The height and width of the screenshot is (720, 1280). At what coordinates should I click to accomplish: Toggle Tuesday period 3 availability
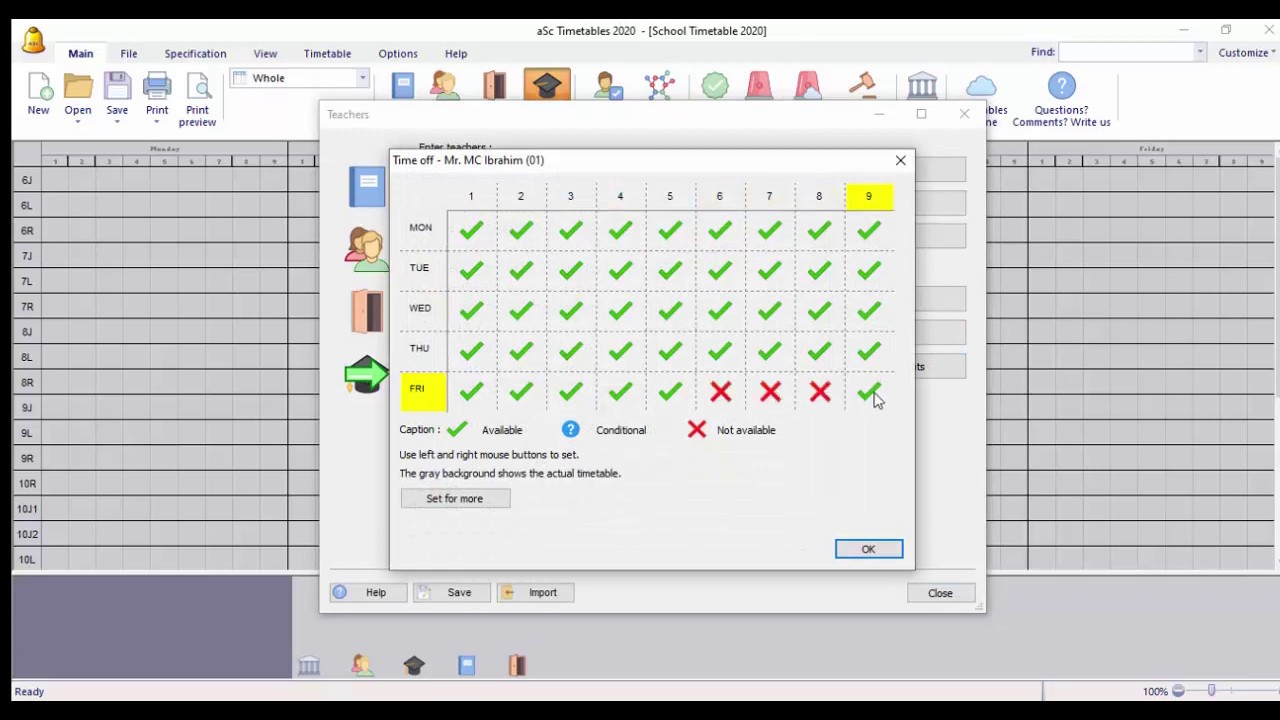pyautogui.click(x=570, y=271)
